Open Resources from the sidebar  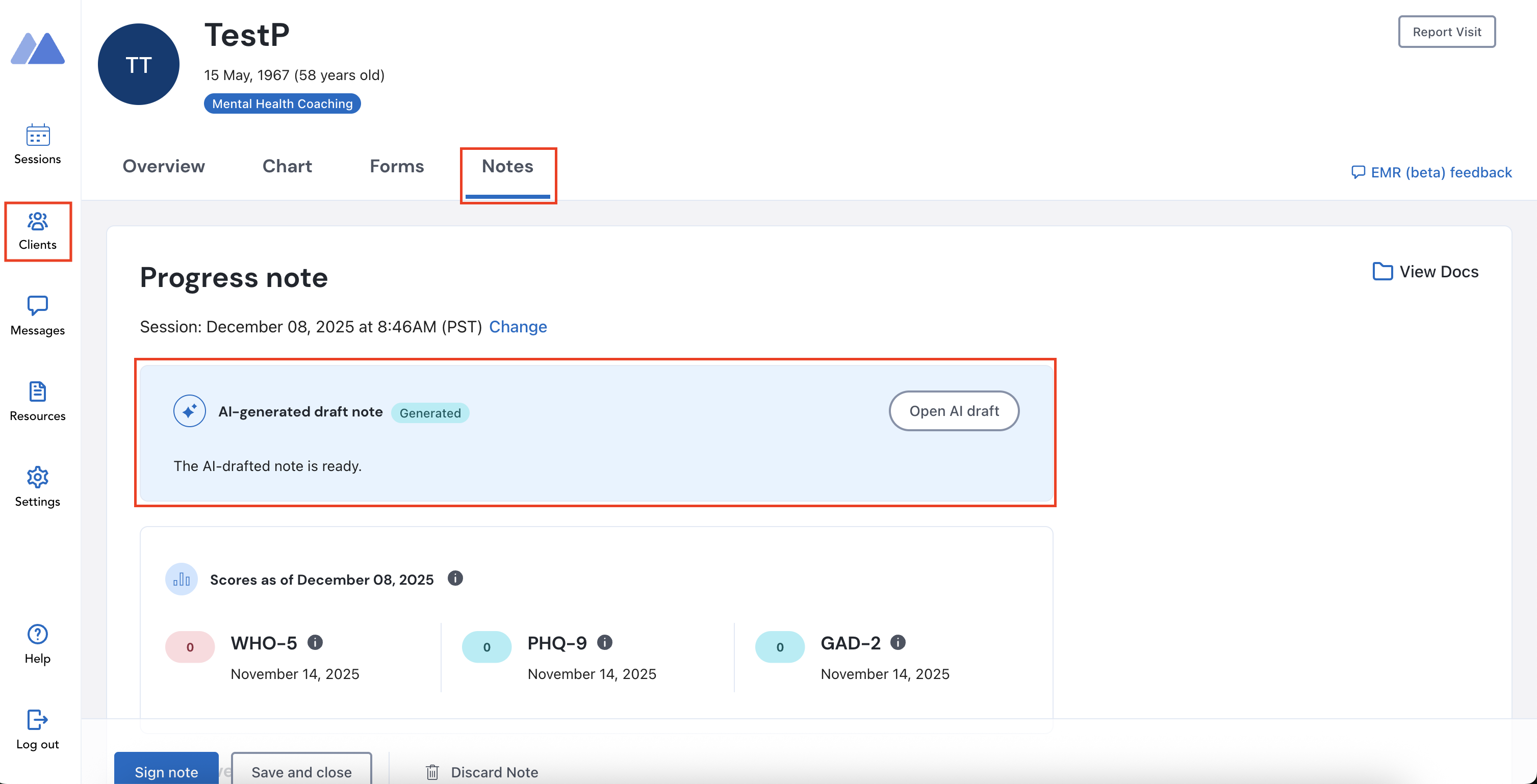pyautogui.click(x=37, y=400)
